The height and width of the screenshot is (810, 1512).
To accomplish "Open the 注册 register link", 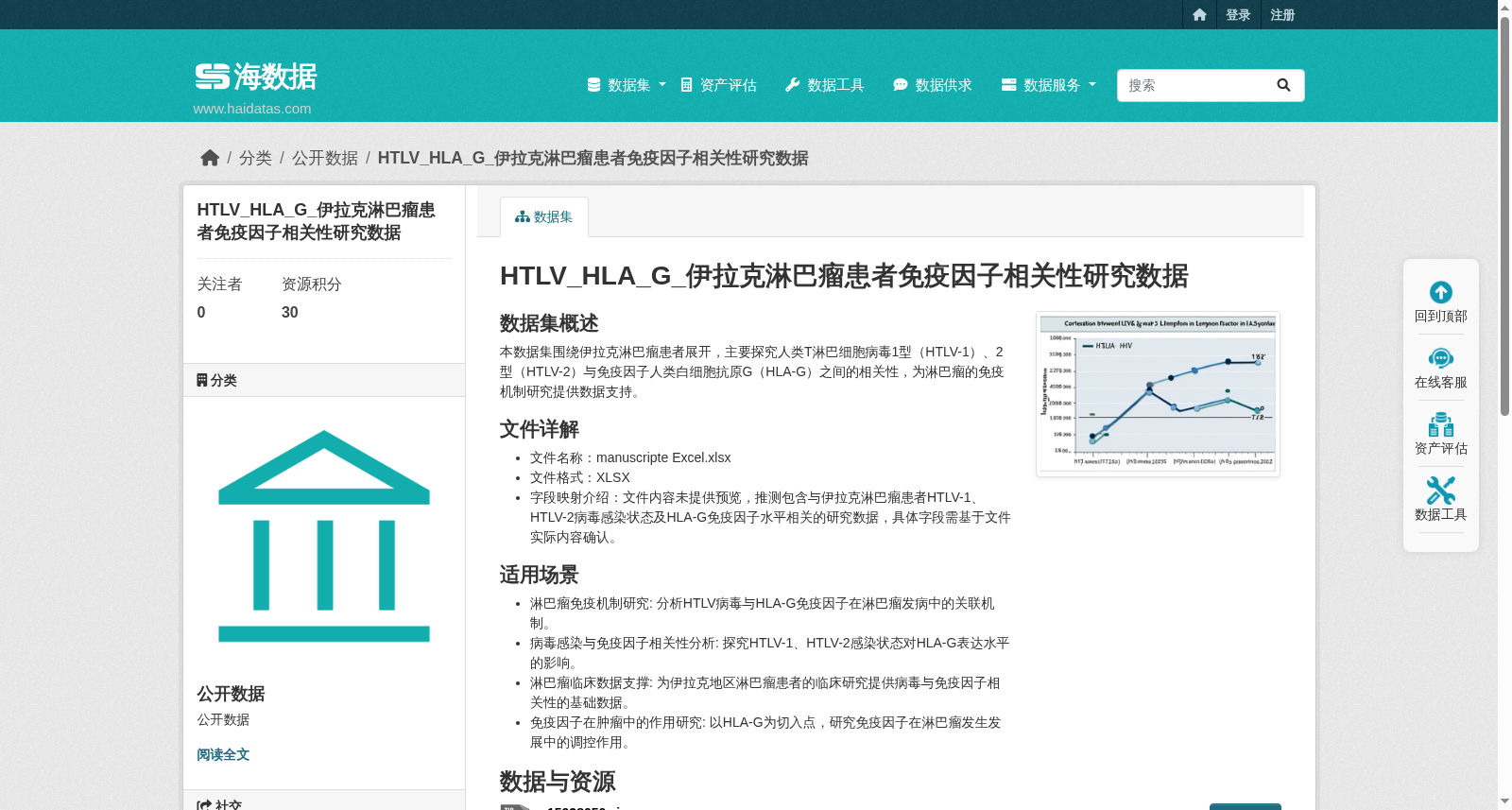I will coord(1282,14).
